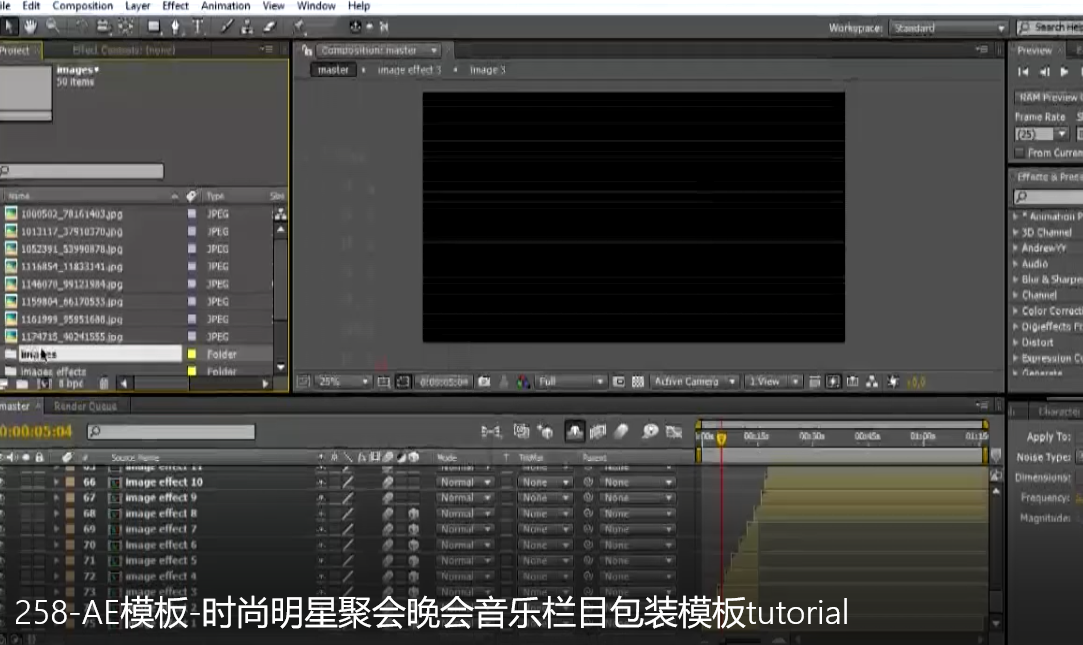Image resolution: width=1083 pixels, height=645 pixels.
Task: Open the Composition menu
Action: pyautogui.click(x=82, y=6)
